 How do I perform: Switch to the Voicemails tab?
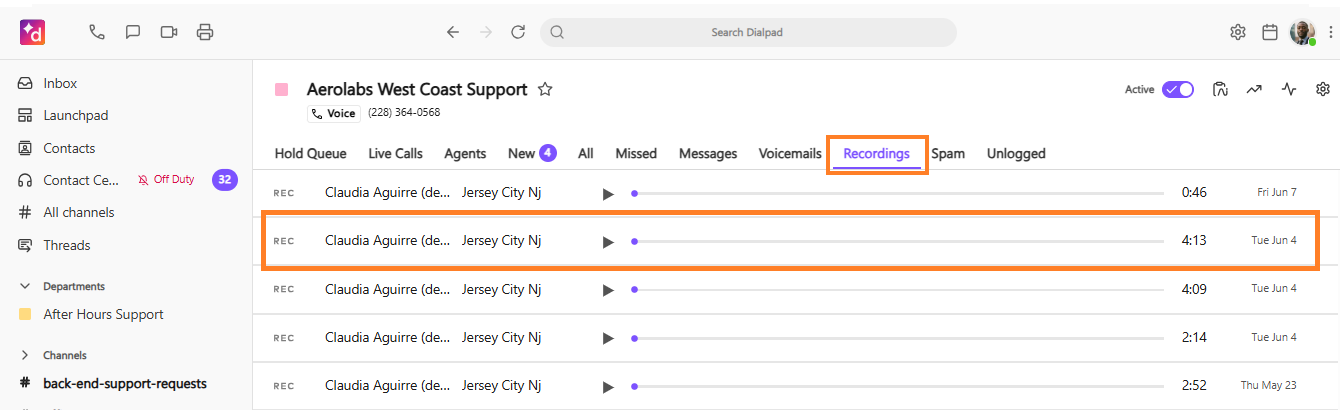click(790, 153)
